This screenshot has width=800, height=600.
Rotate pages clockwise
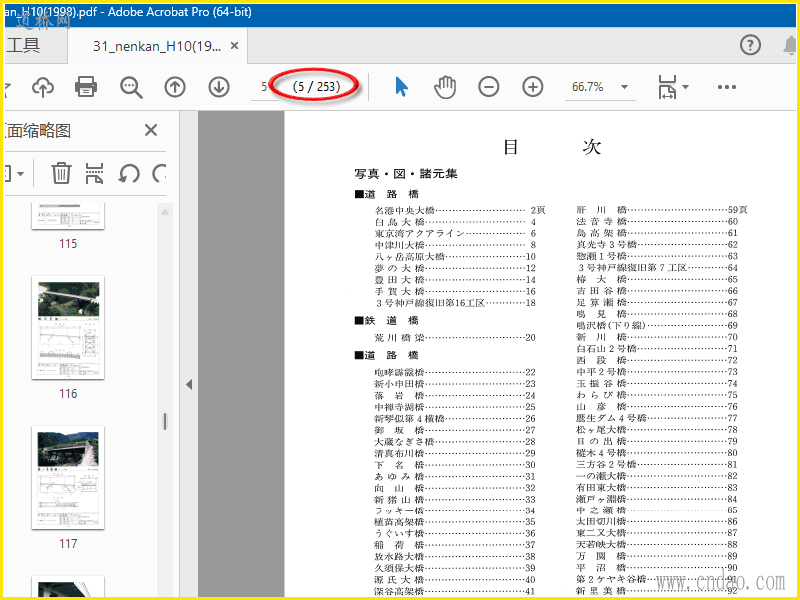pos(159,173)
